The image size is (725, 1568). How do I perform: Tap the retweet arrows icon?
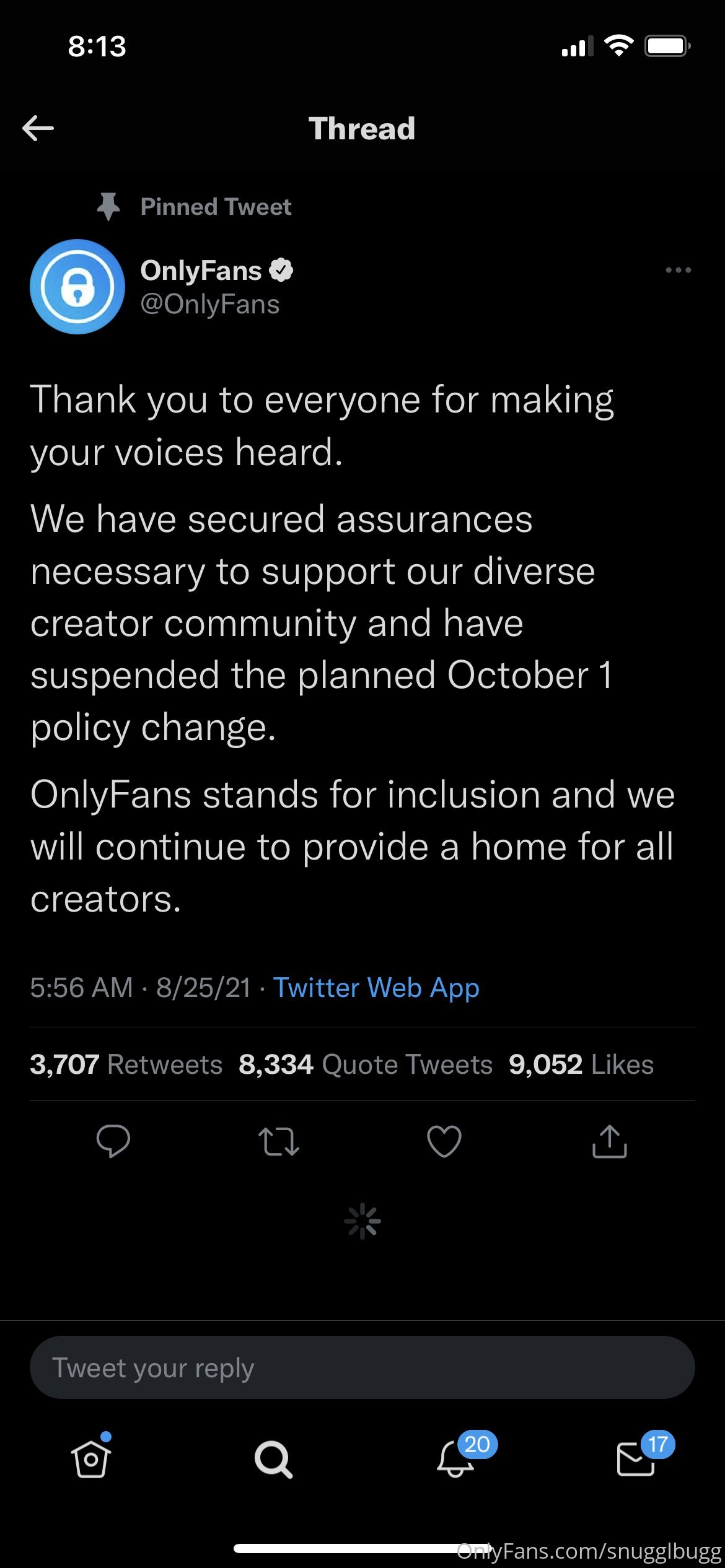tap(279, 1142)
